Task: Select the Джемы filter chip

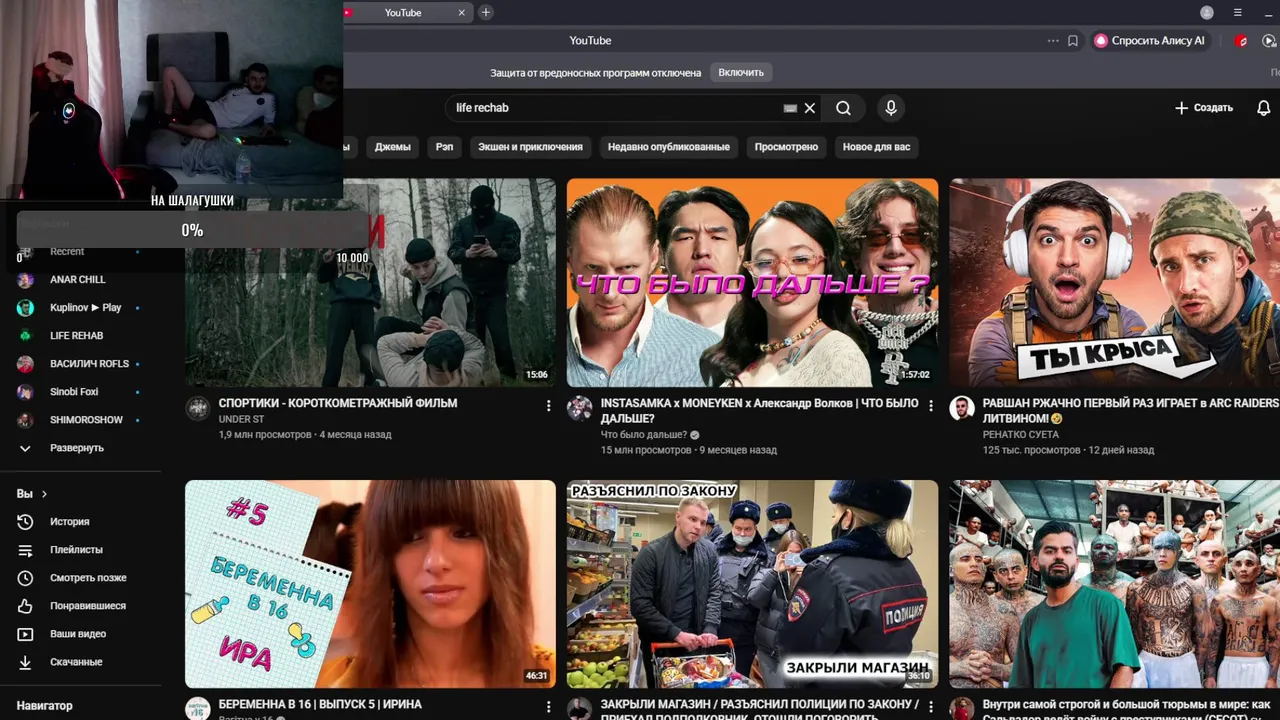Action: [x=392, y=147]
